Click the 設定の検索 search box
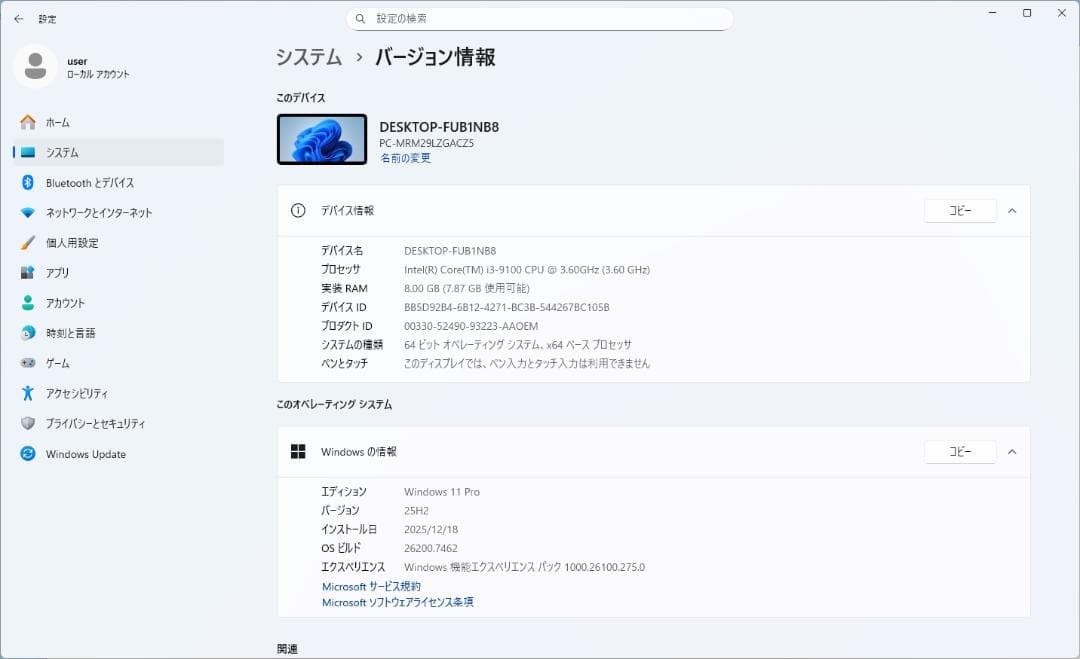Viewport: 1080px width, 659px height. pos(540,18)
